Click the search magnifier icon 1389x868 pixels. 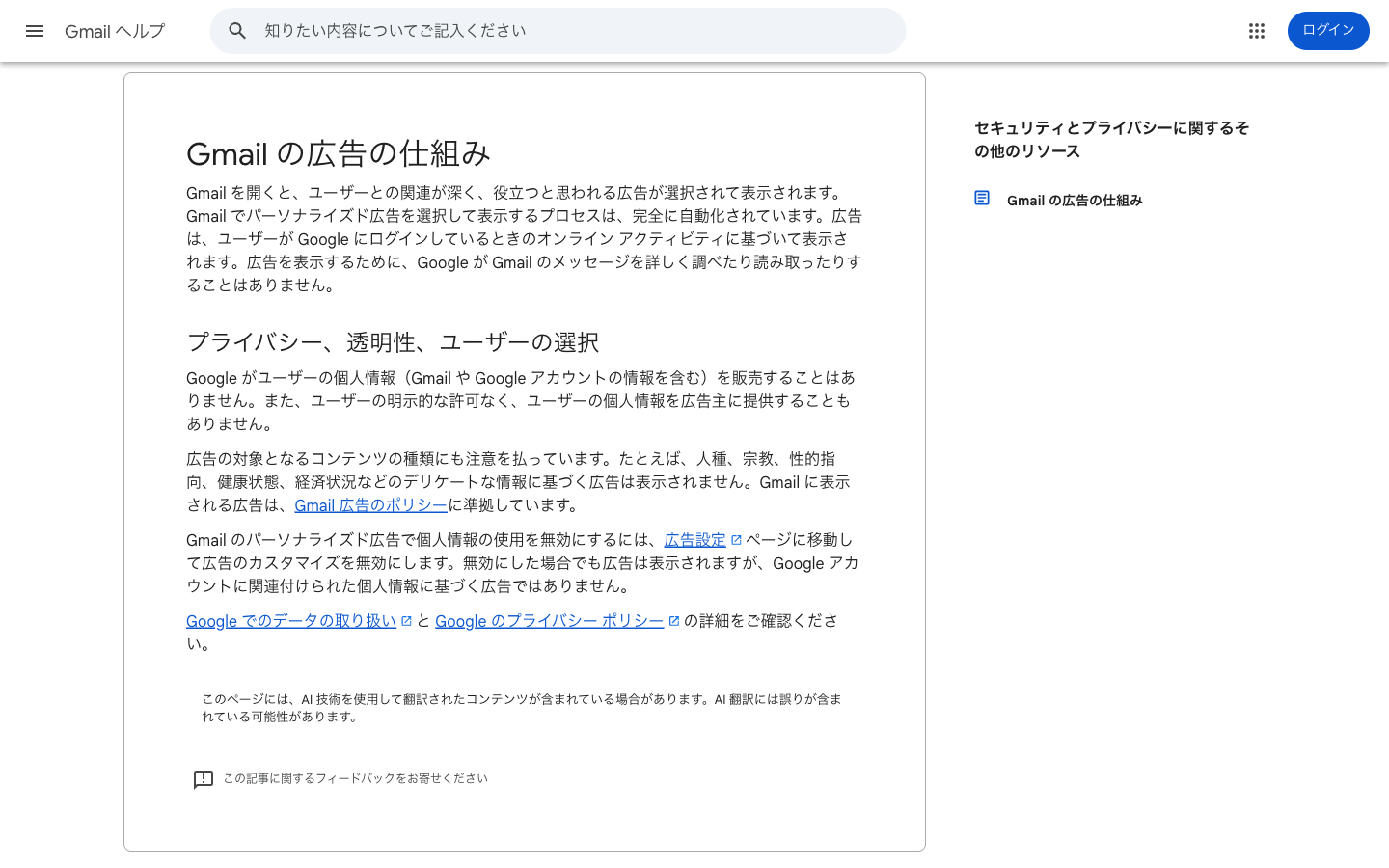(x=237, y=31)
